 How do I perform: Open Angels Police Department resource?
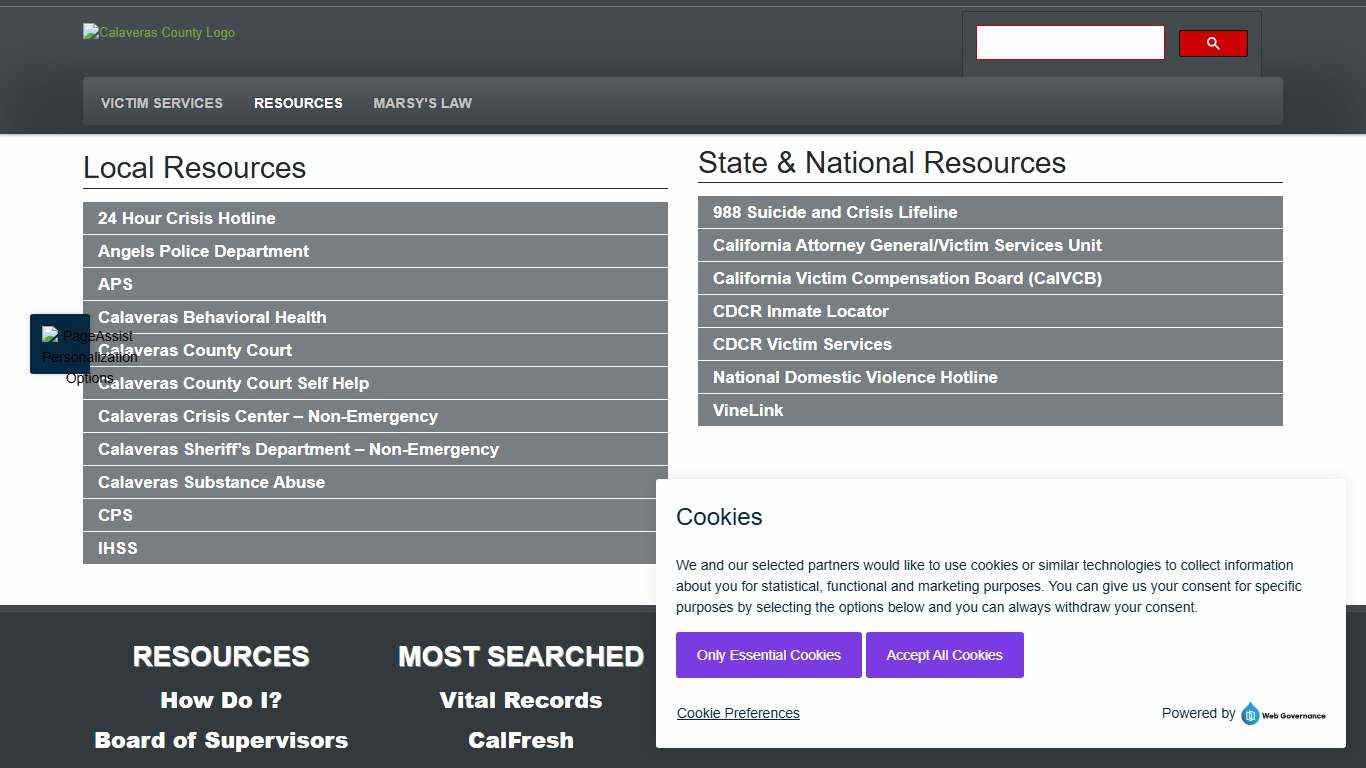[x=203, y=251]
